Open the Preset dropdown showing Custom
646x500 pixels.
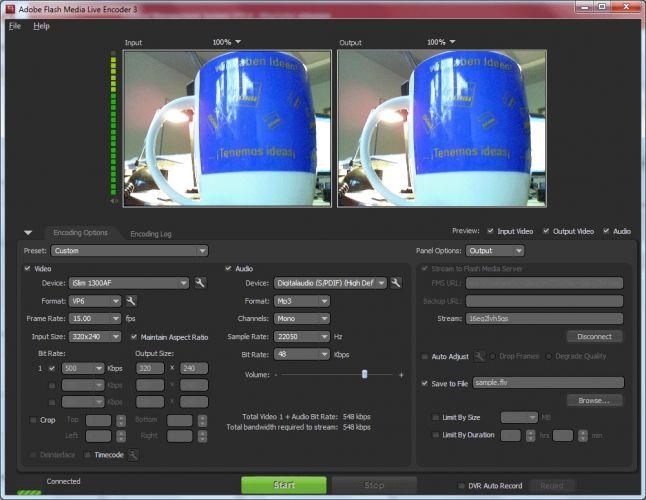click(x=129, y=250)
